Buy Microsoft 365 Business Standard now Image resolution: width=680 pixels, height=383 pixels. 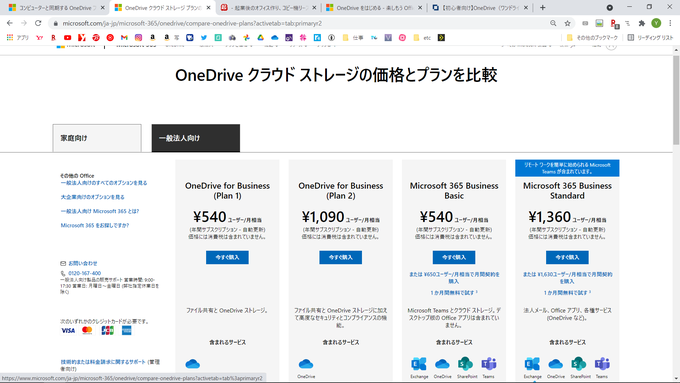tap(567, 257)
